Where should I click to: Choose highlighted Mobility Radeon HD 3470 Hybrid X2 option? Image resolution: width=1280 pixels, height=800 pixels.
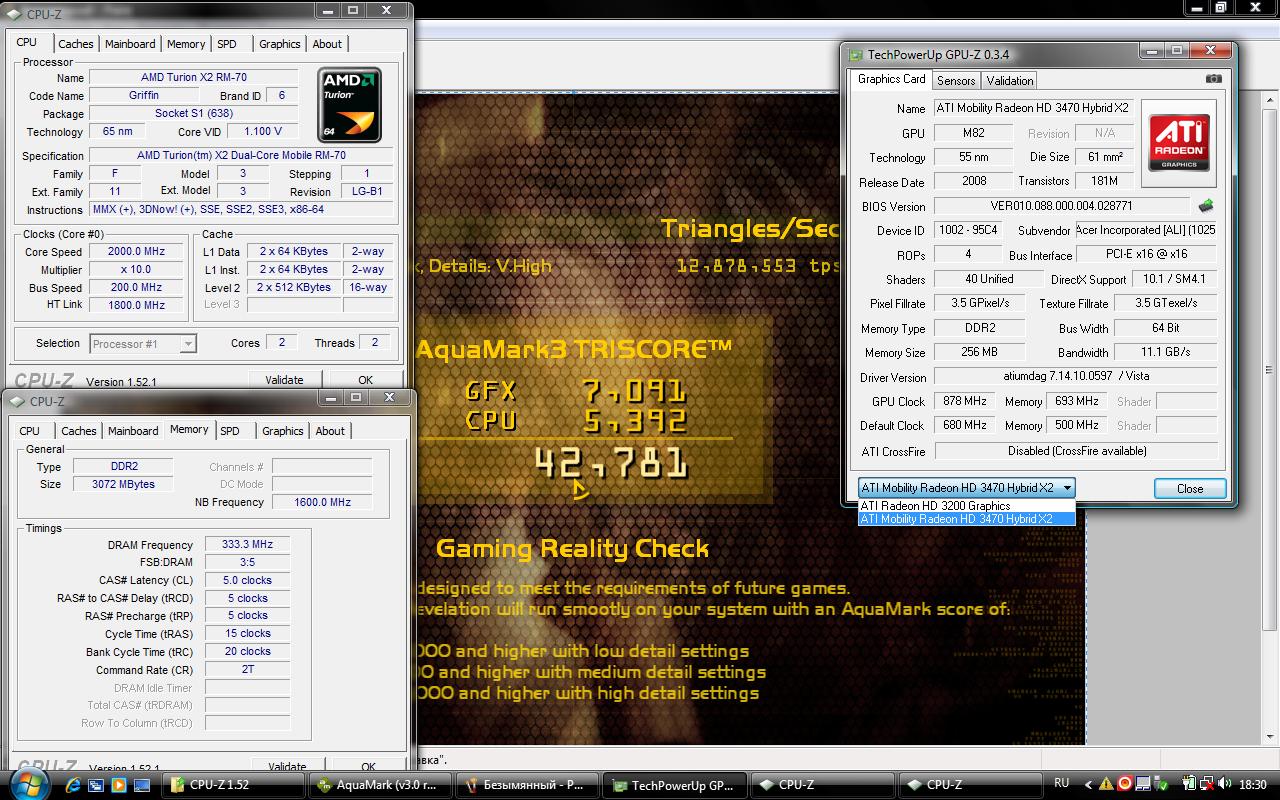tap(967, 519)
